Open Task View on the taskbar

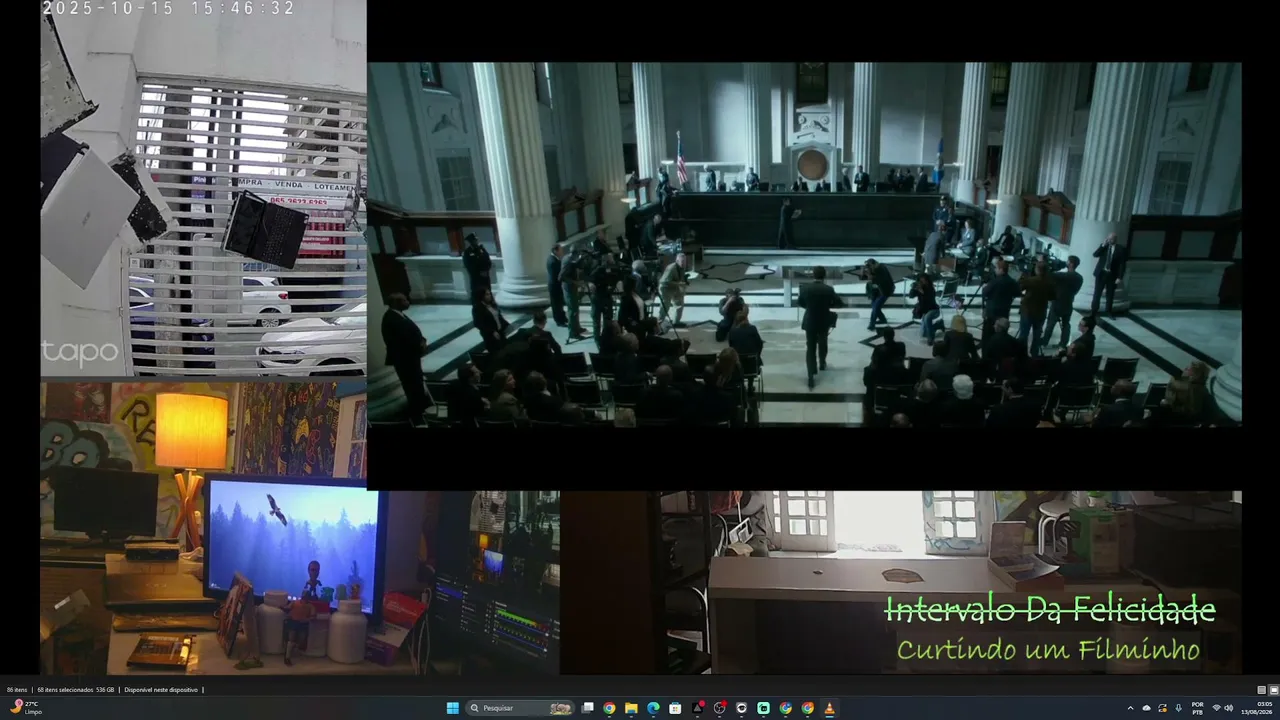click(588, 708)
